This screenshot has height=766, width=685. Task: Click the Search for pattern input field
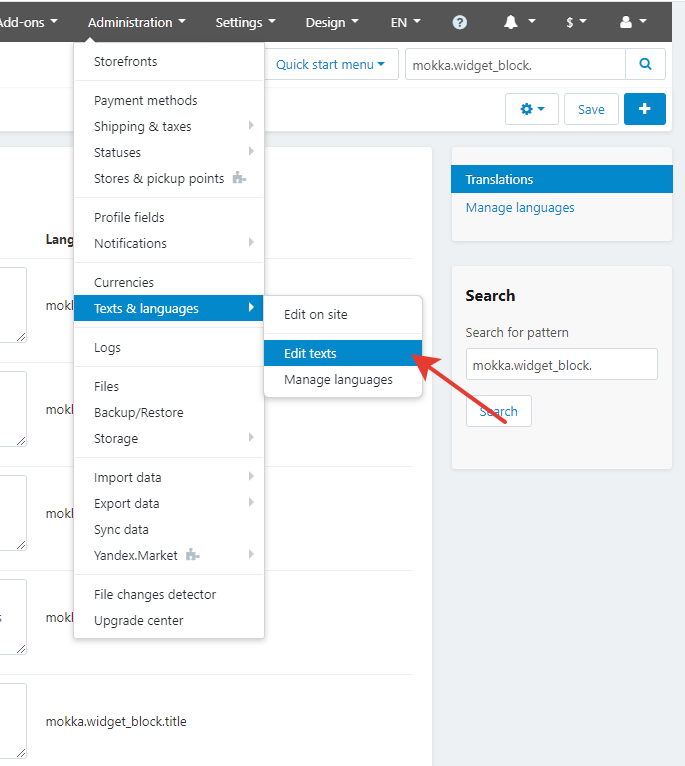[561, 365]
